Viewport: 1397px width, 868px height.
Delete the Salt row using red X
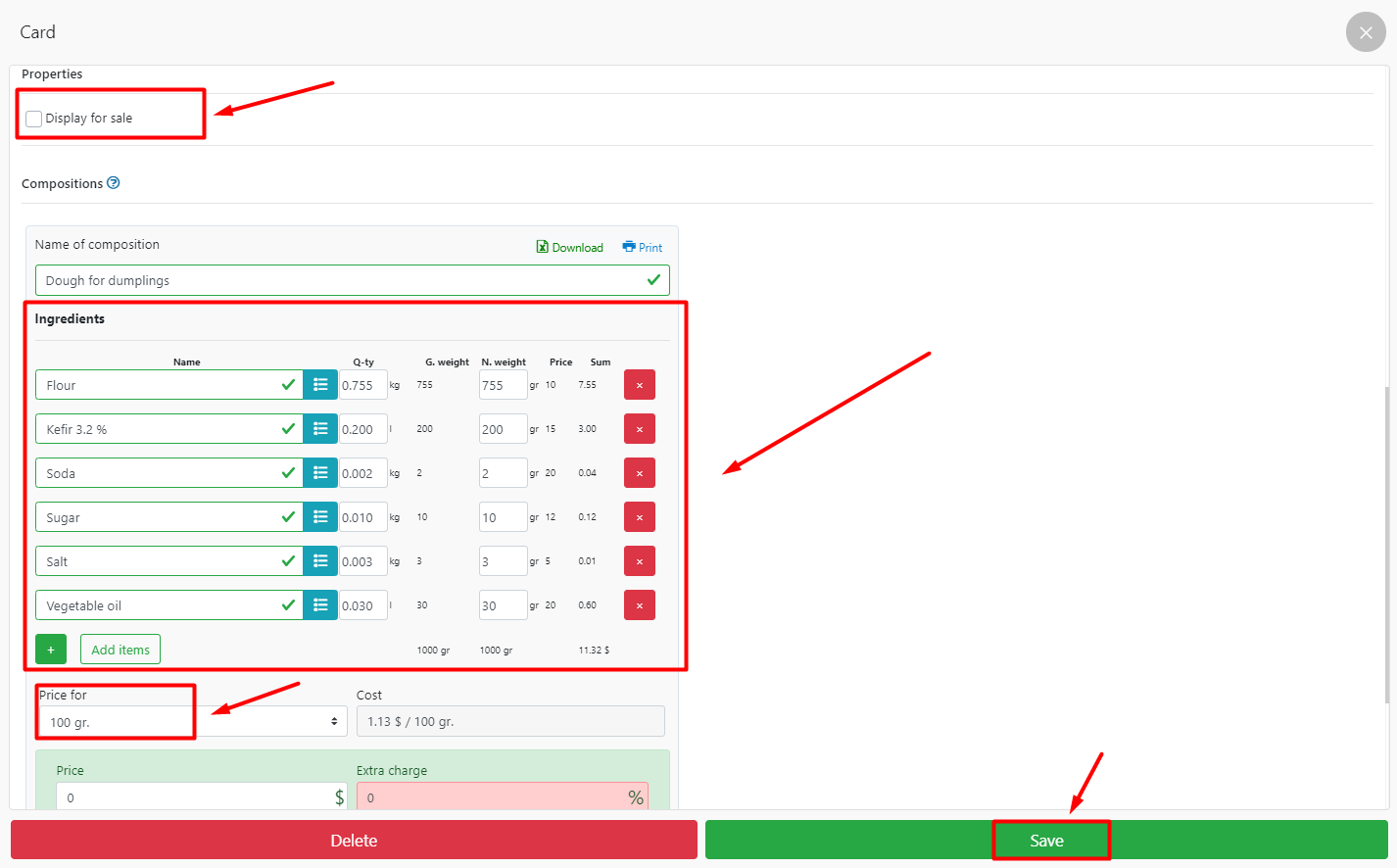coord(640,561)
